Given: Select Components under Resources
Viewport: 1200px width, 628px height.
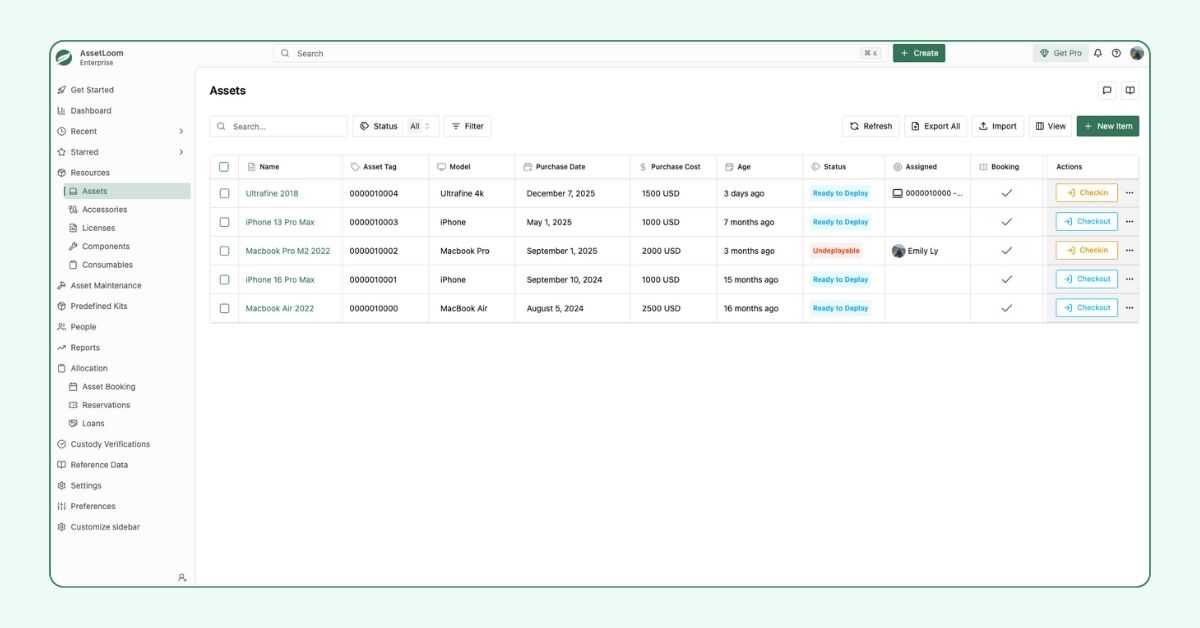Looking at the screenshot, I should coord(106,246).
